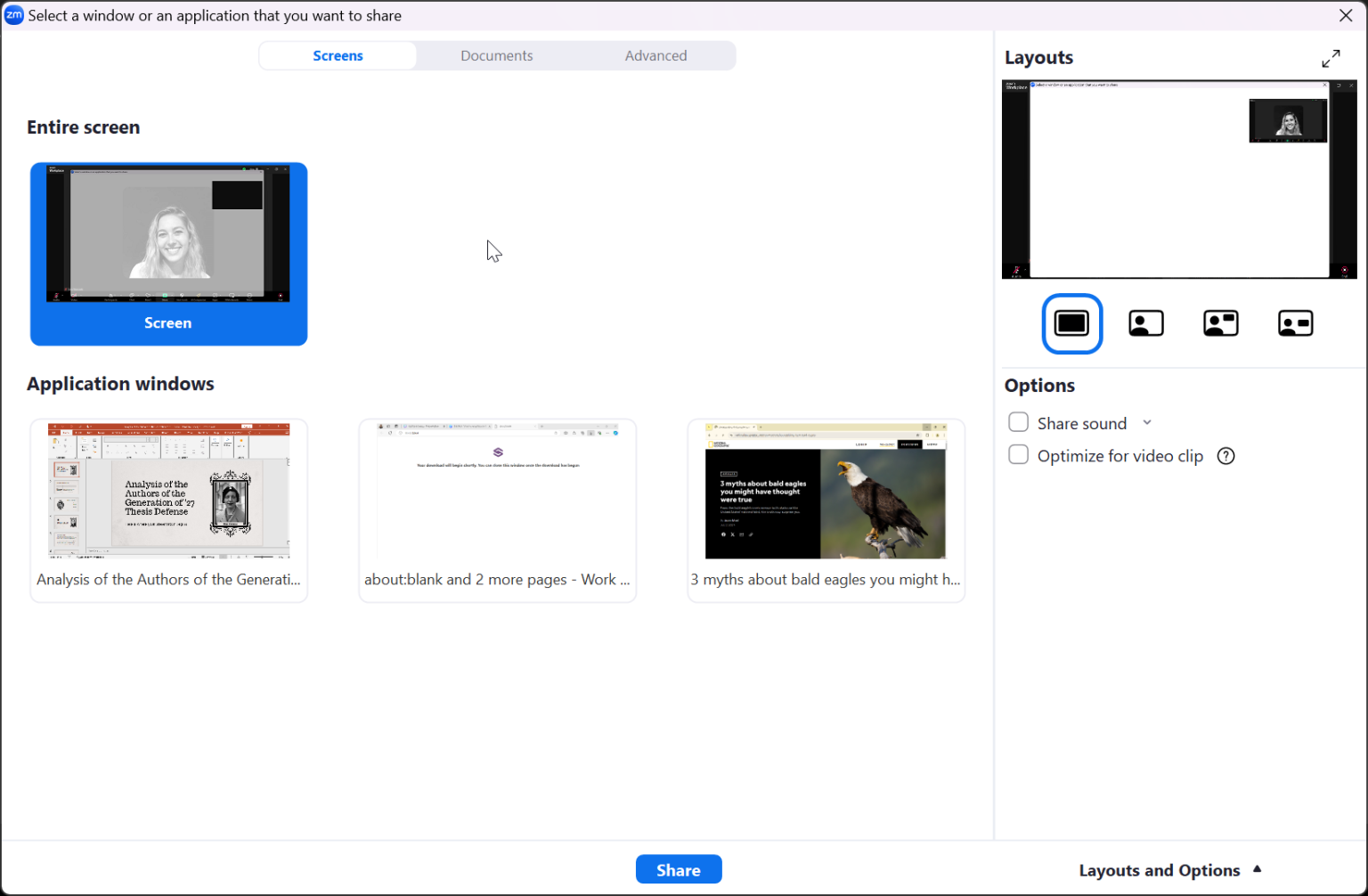Image resolution: width=1368 pixels, height=896 pixels.
Task: Select the side-by-side layout icon
Action: click(x=1296, y=323)
